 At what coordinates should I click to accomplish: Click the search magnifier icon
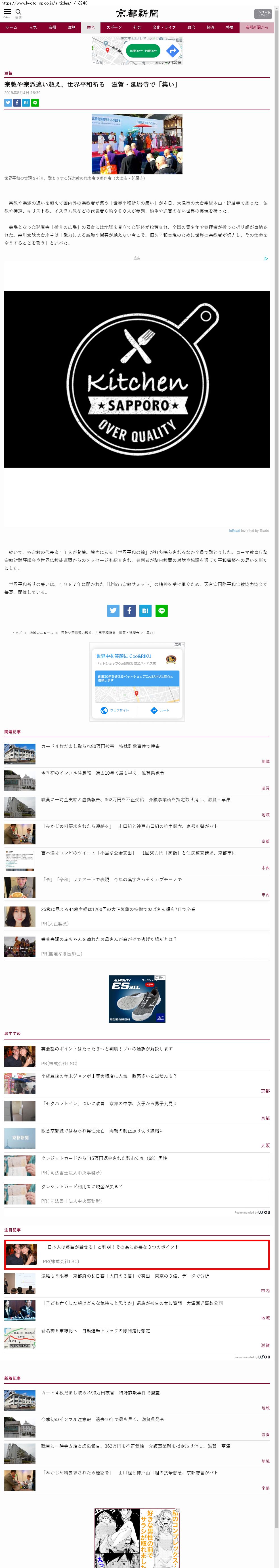(x=18, y=12)
